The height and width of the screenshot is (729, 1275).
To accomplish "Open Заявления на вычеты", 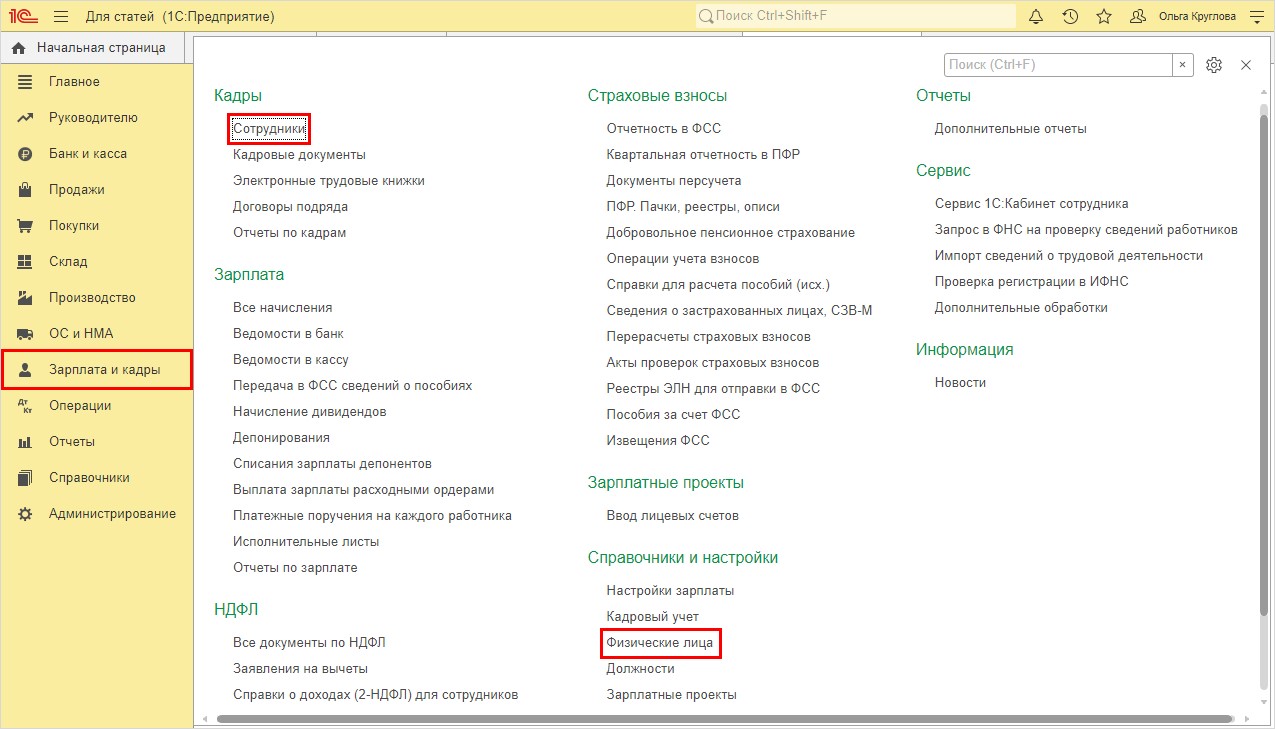I will point(300,669).
